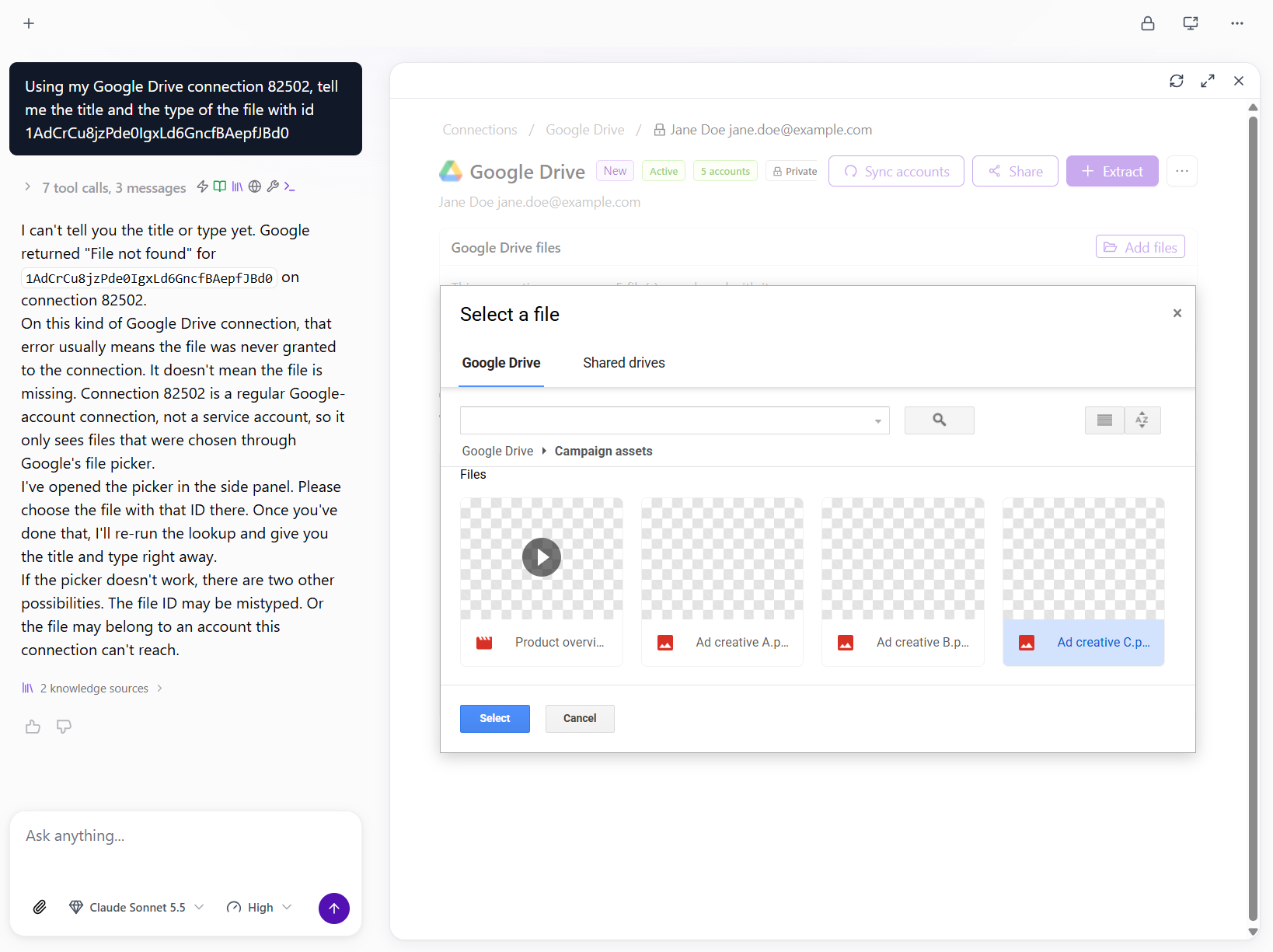Select Ad creative A image file
The width and height of the screenshot is (1273, 952).
click(x=722, y=582)
